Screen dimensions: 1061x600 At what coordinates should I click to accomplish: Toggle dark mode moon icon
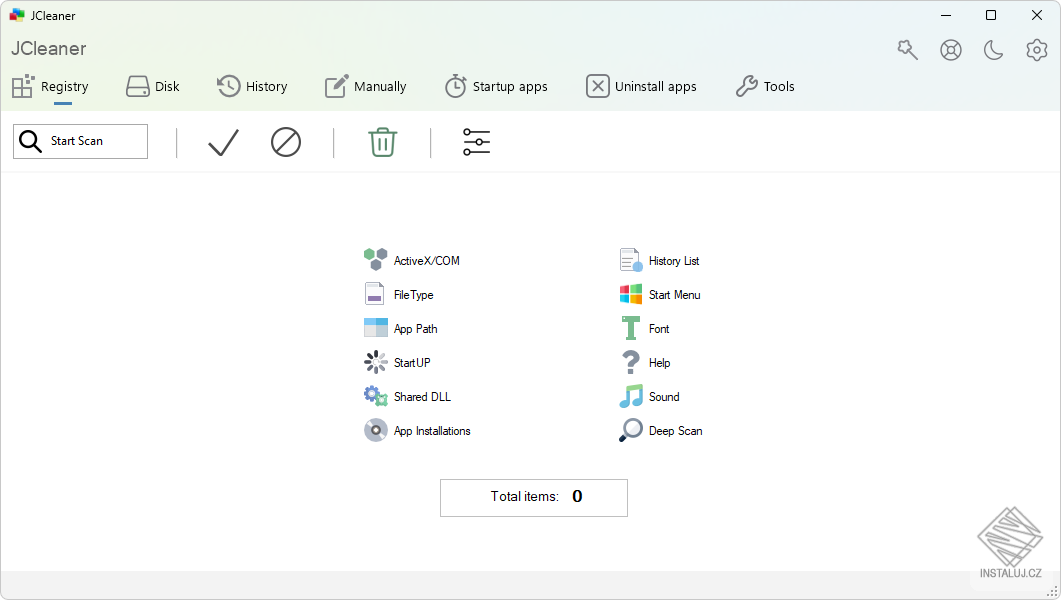(x=993, y=50)
